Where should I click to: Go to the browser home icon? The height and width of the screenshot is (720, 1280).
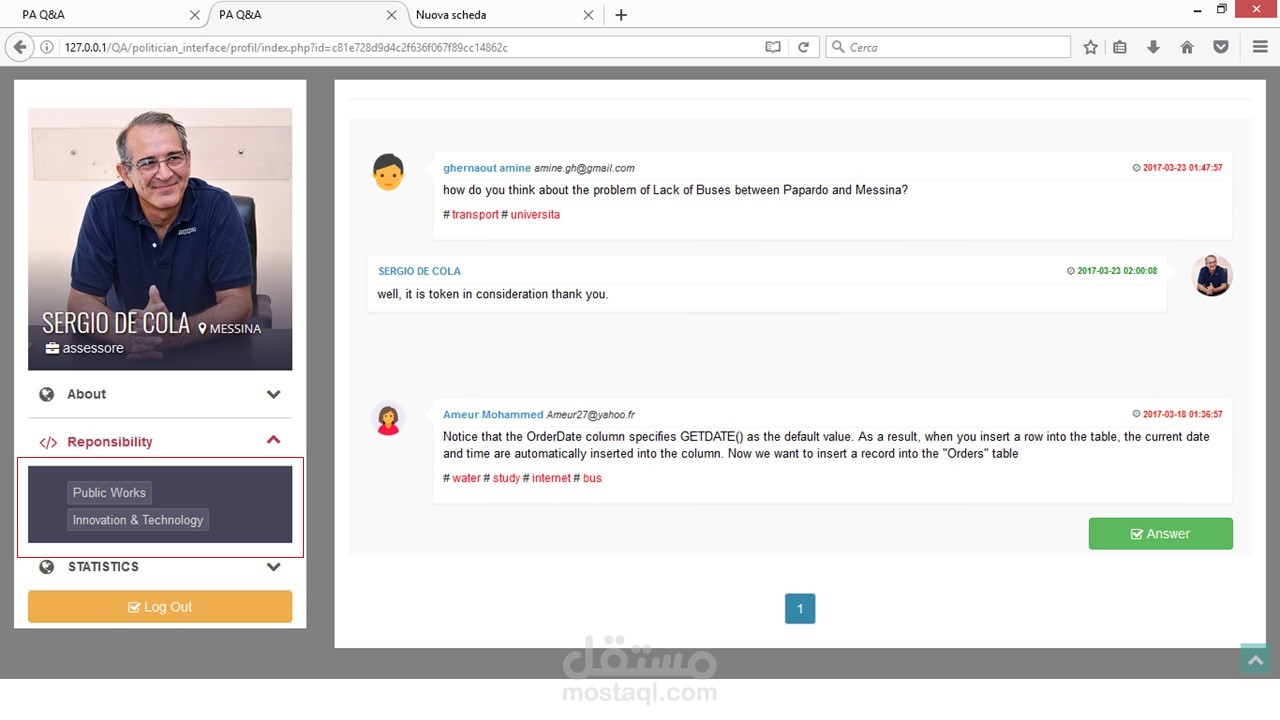[1187, 47]
